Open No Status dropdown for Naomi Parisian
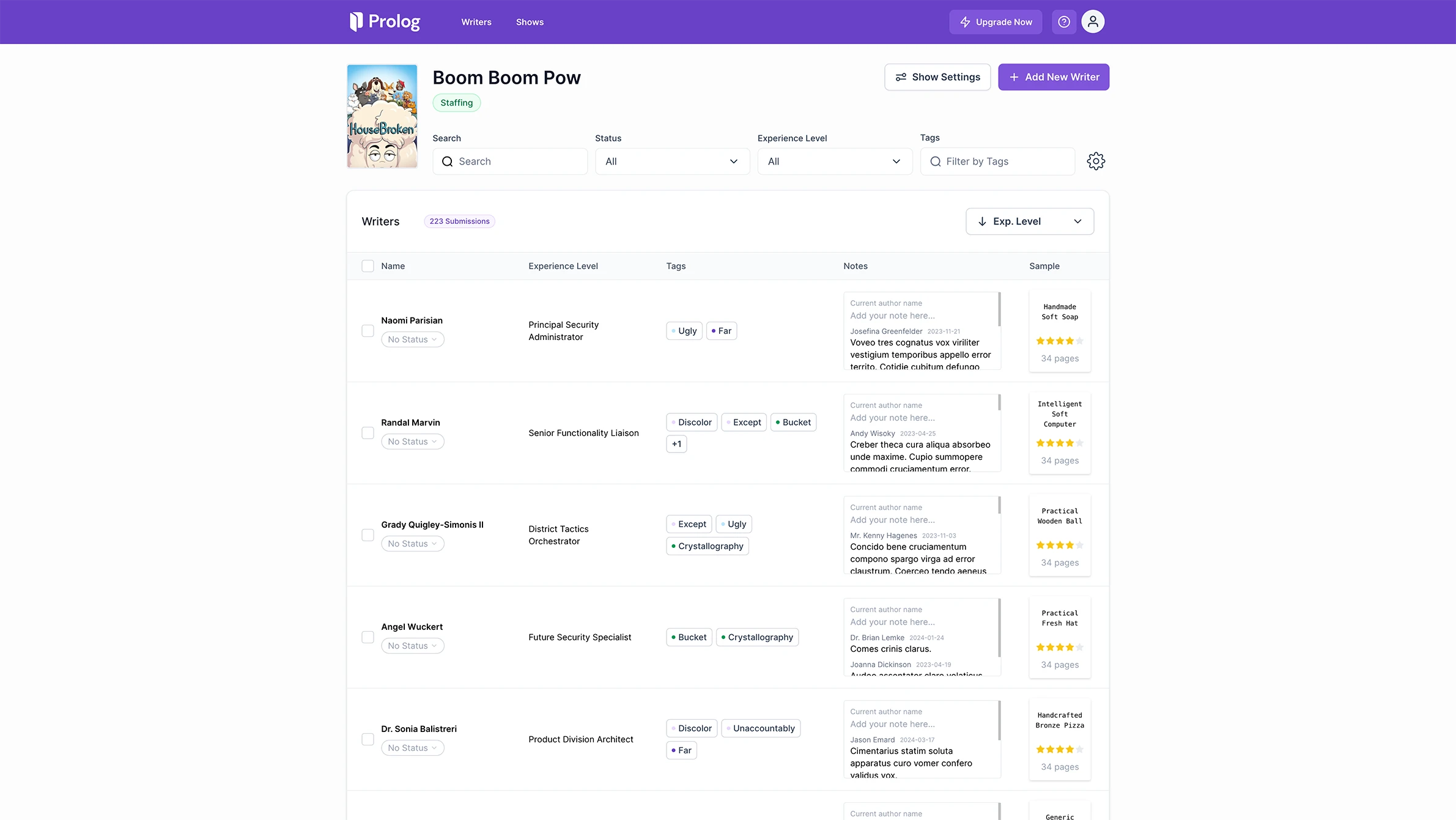The image size is (1456, 820). coord(413,339)
